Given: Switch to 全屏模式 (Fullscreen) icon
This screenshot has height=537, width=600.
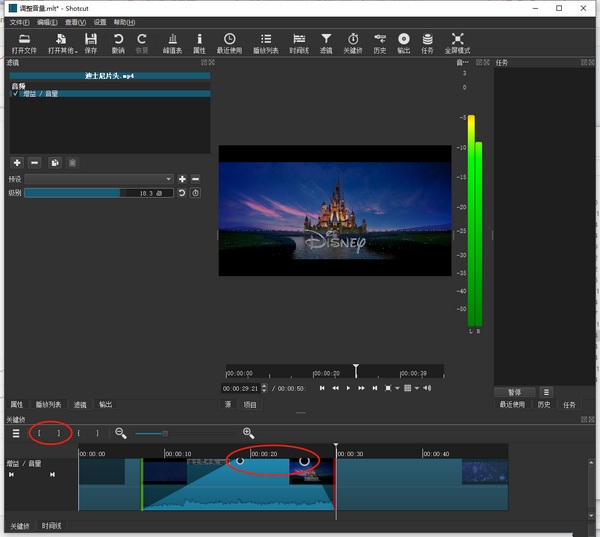Looking at the screenshot, I should pyautogui.click(x=458, y=40).
